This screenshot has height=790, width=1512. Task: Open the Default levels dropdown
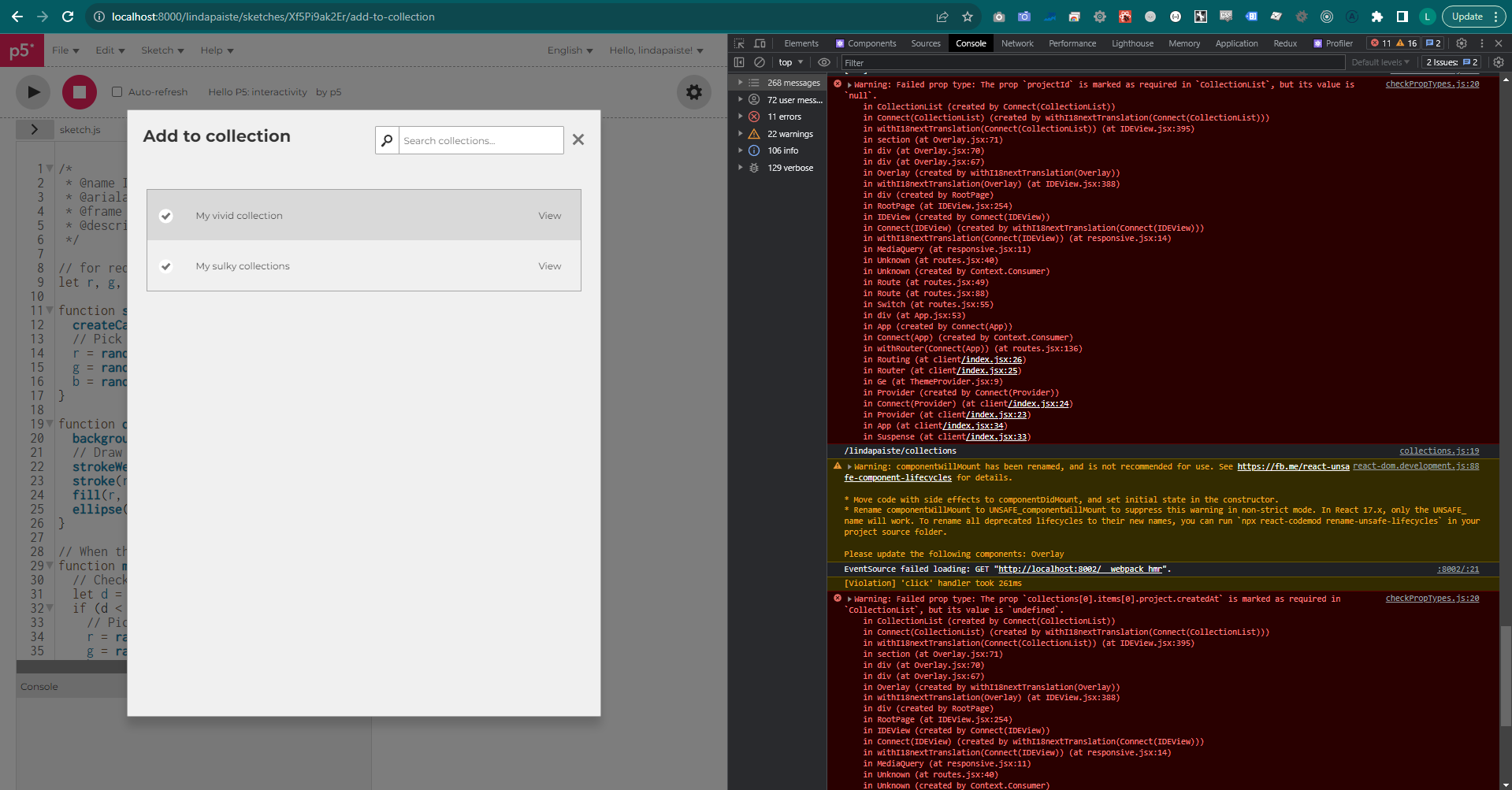pyautogui.click(x=1380, y=62)
